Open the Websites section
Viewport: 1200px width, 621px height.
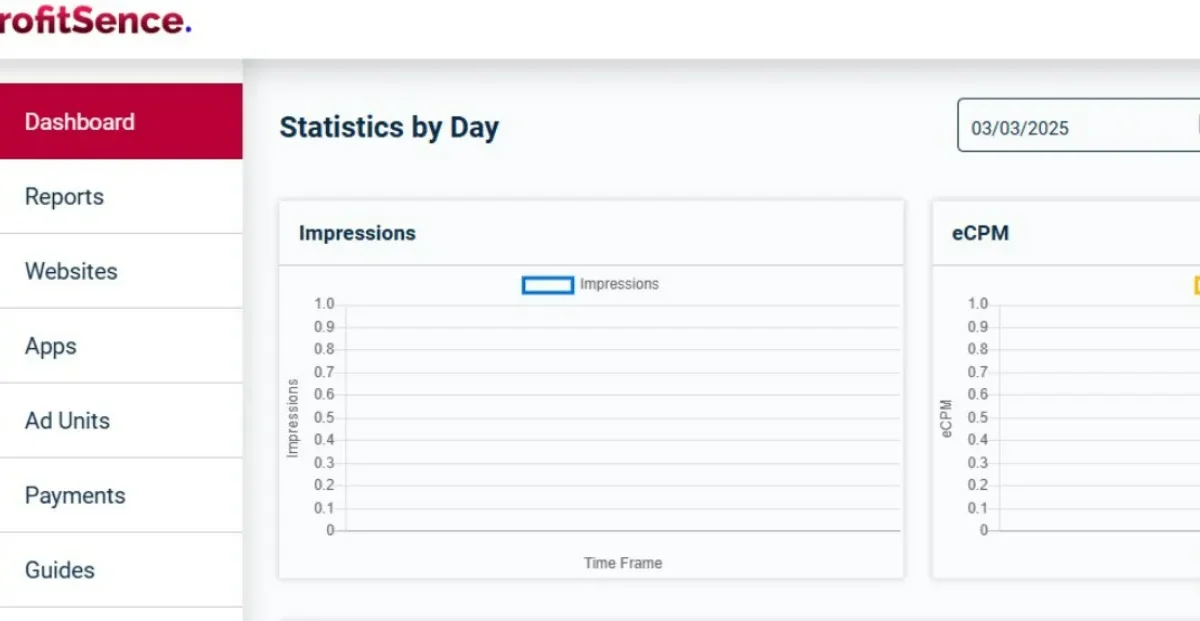pyautogui.click(x=121, y=271)
